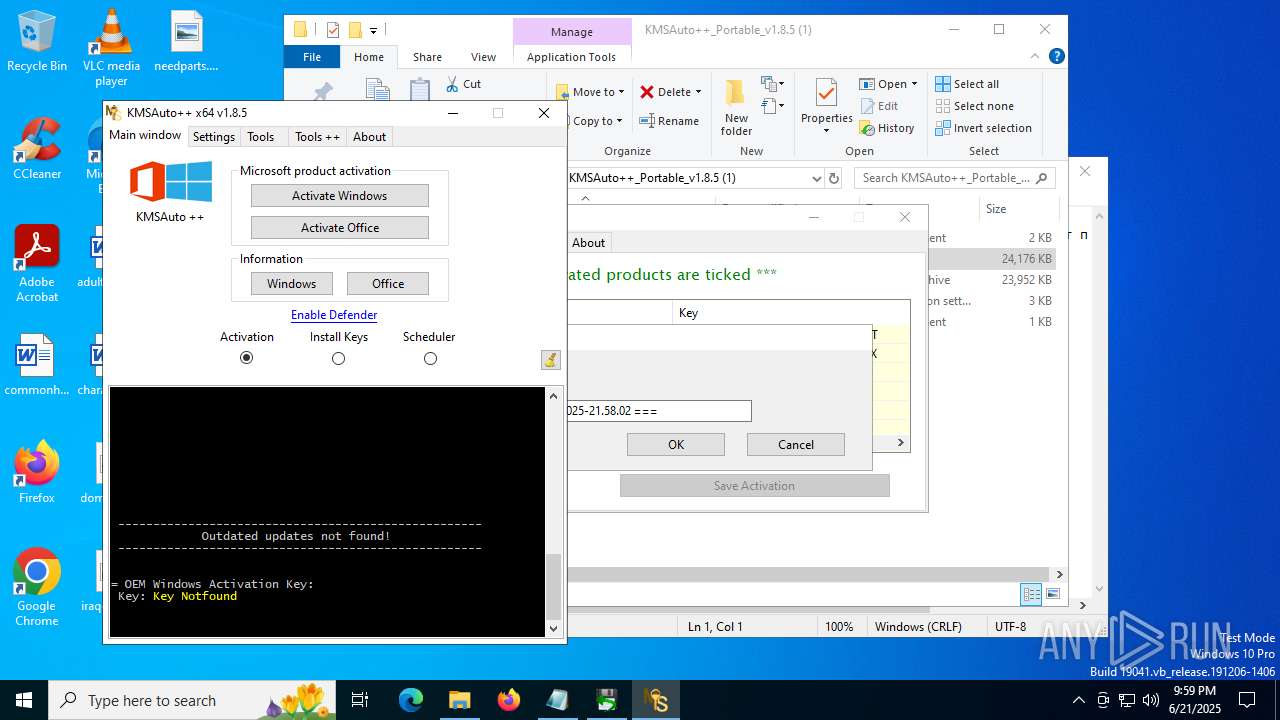Open the Quick Access Toolbar customize dropdown
The width and height of the screenshot is (1280, 720).
[x=373, y=30]
